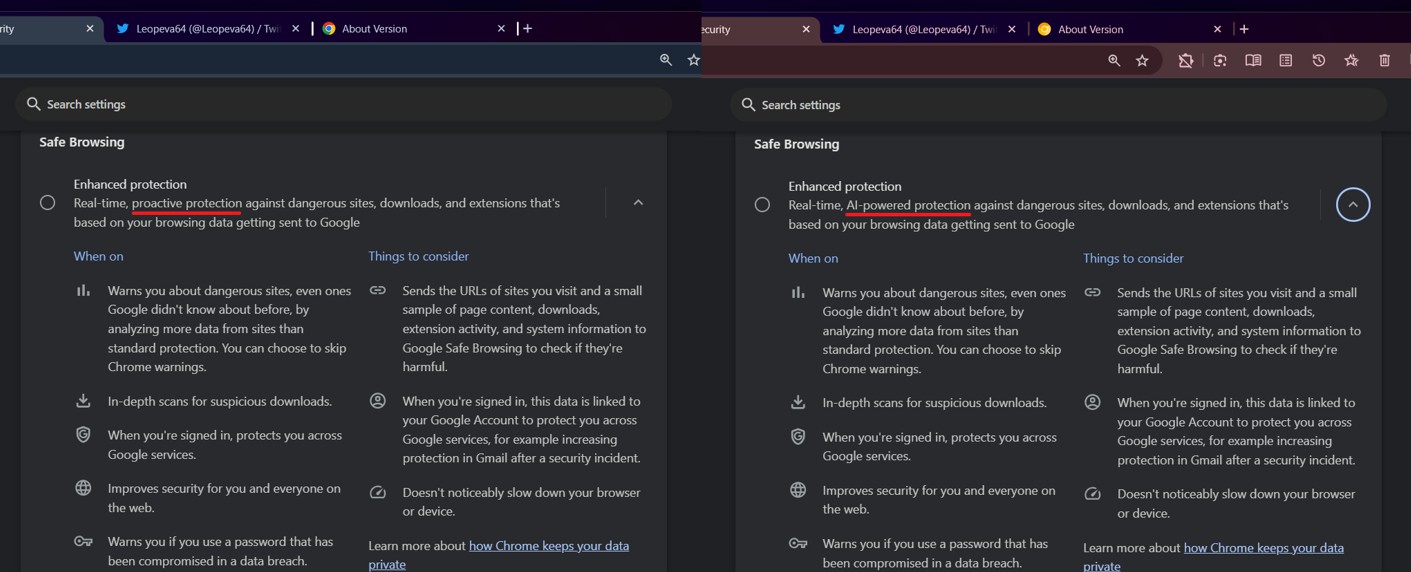This screenshot has width=1411, height=572.
Task: Close About Version tab in left window
Action: [x=501, y=29]
